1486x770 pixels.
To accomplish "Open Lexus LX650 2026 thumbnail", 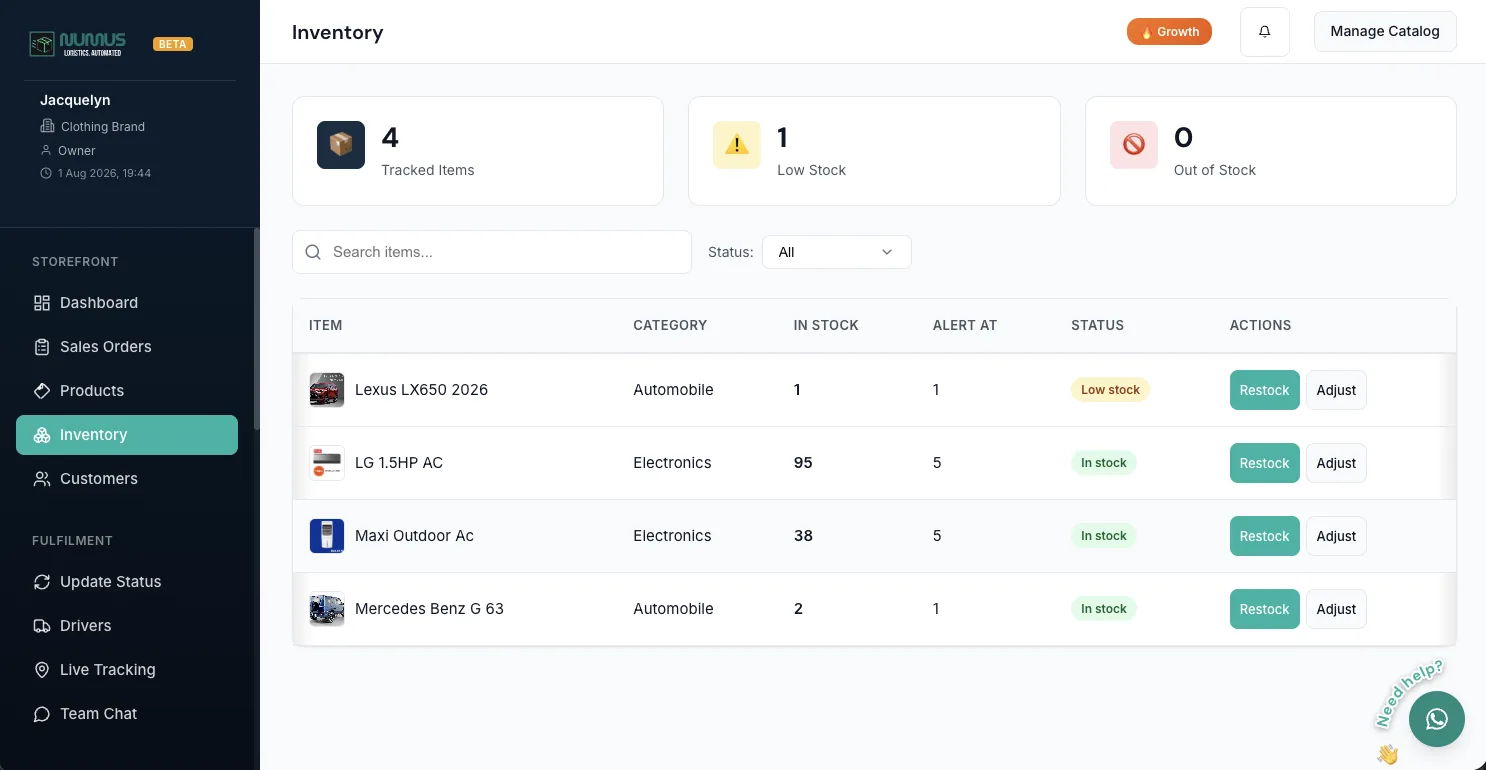I will tap(327, 390).
